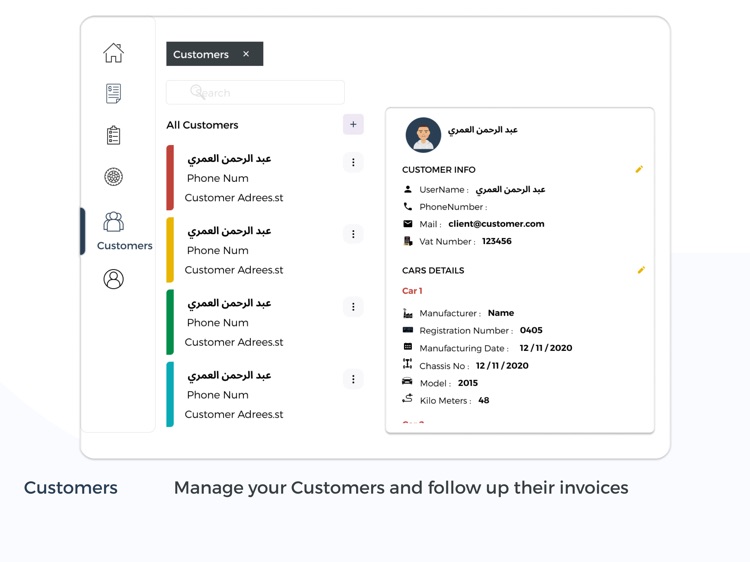Click the Manufacturing Date calendar icon
This screenshot has height=562, width=750.
click(x=408, y=346)
